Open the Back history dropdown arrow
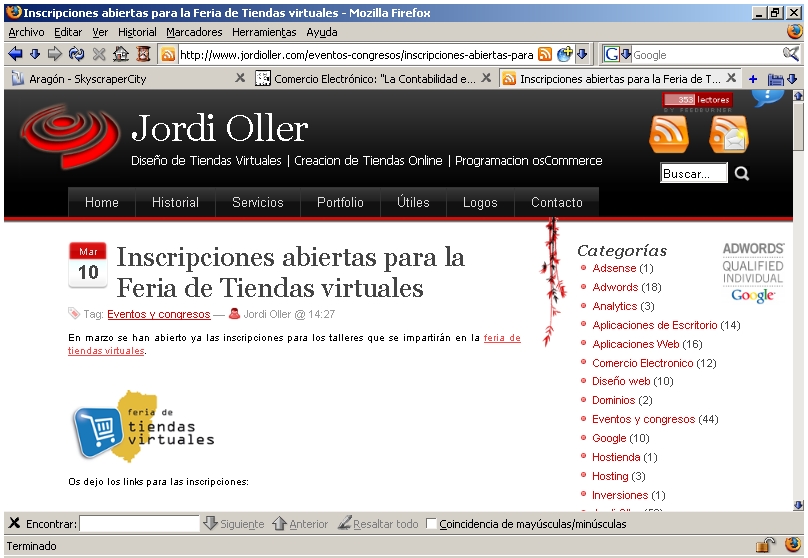This screenshot has width=808, height=558. pos(35,54)
